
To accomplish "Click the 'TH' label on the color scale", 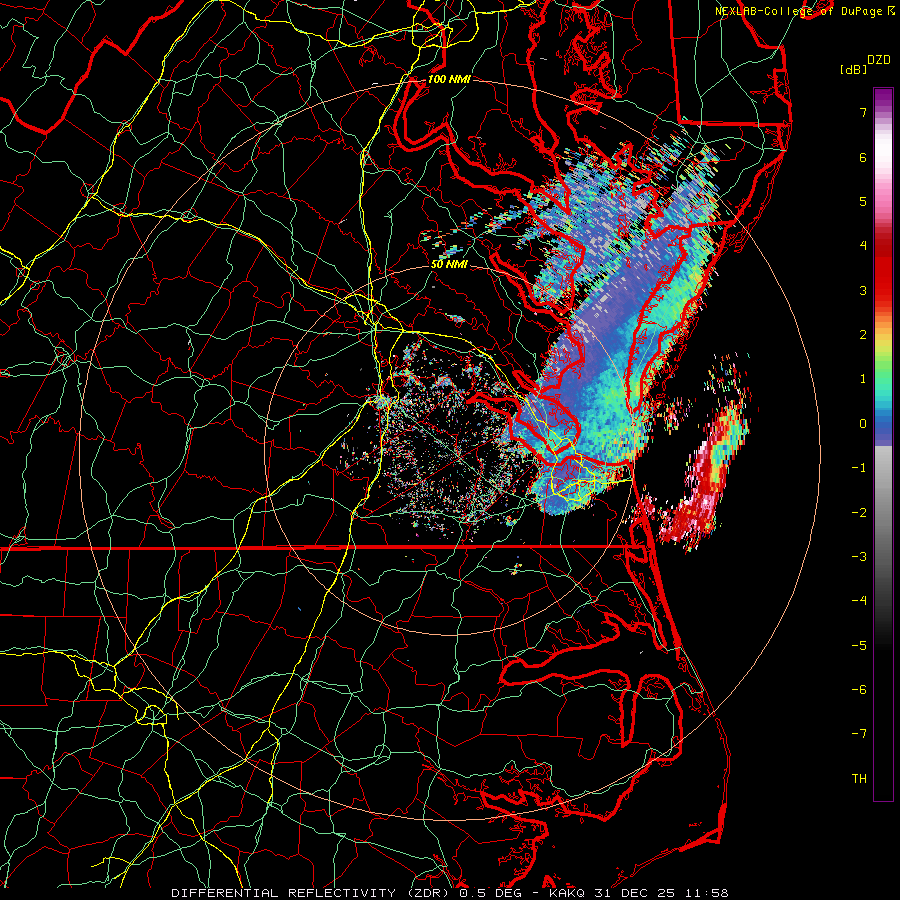I will click(x=859, y=779).
